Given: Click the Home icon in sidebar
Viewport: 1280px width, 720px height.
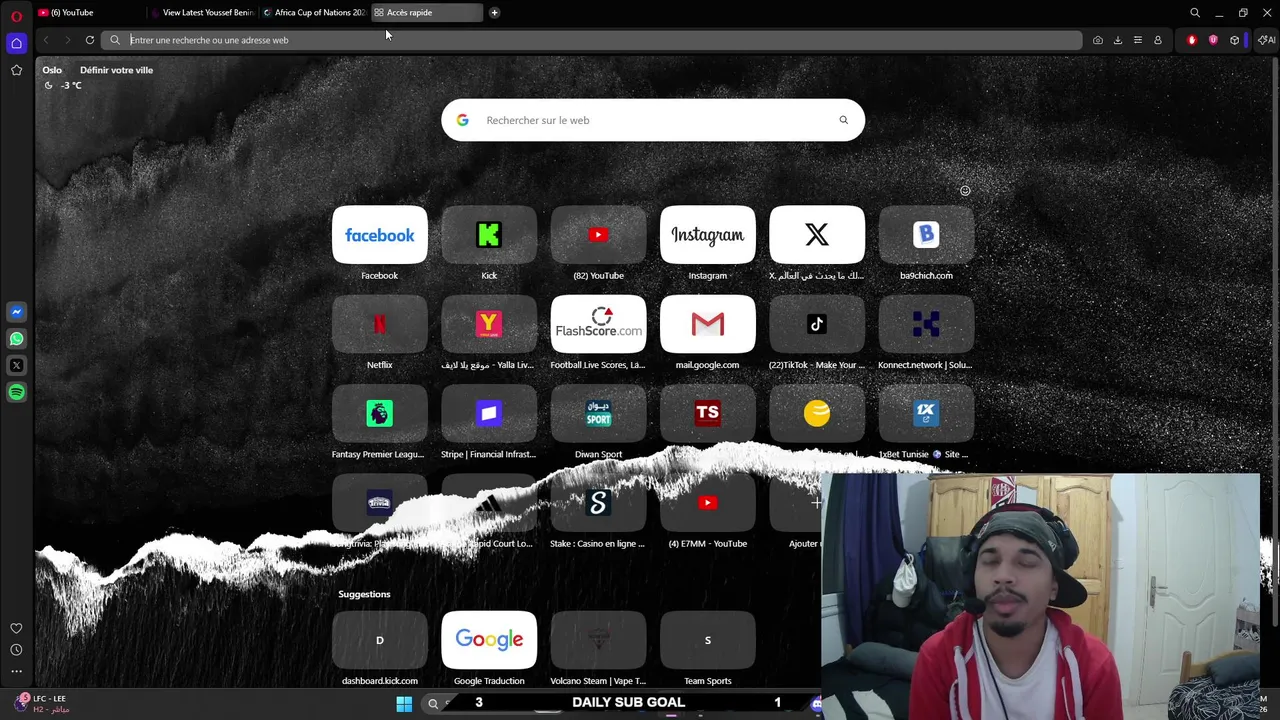Looking at the screenshot, I should (x=16, y=43).
